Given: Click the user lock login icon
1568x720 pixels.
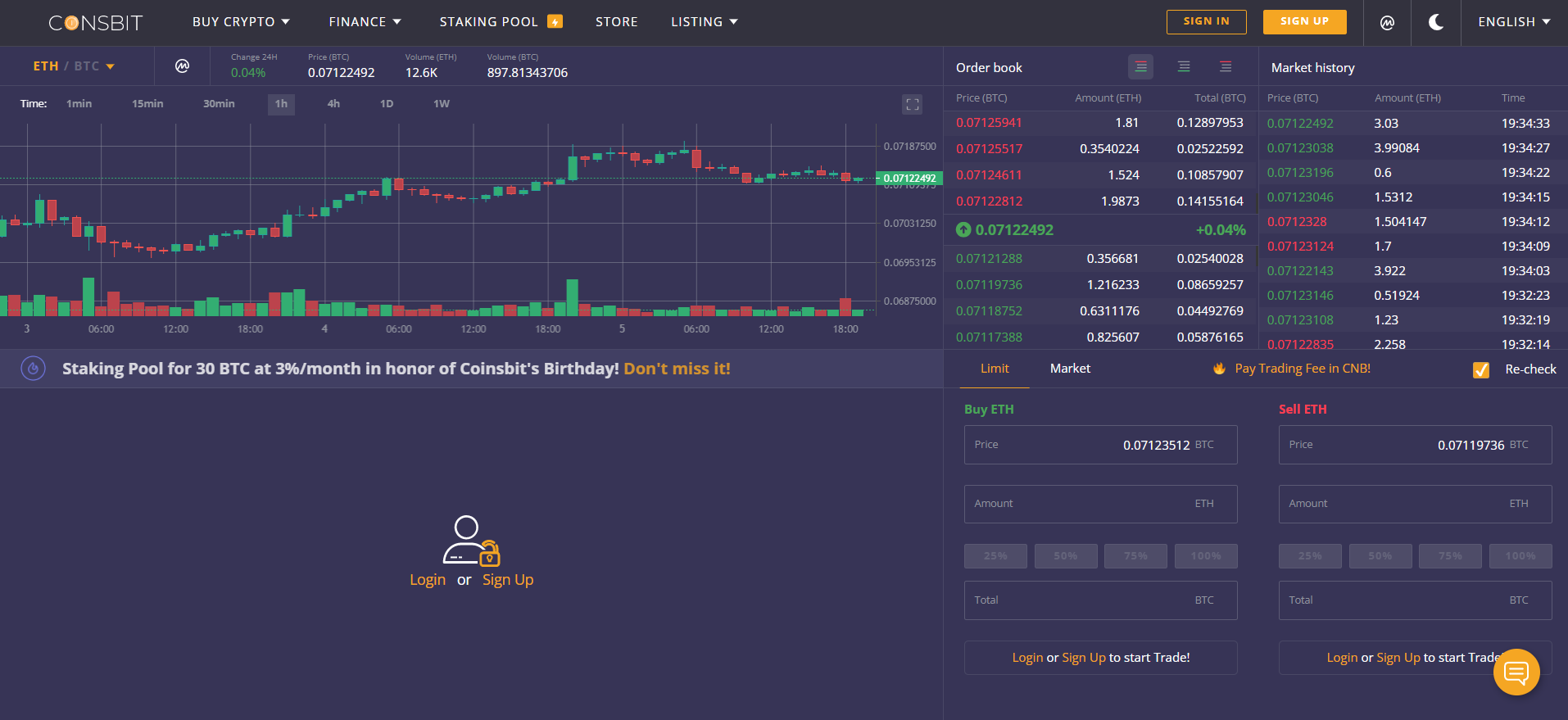Looking at the screenshot, I should click(471, 541).
